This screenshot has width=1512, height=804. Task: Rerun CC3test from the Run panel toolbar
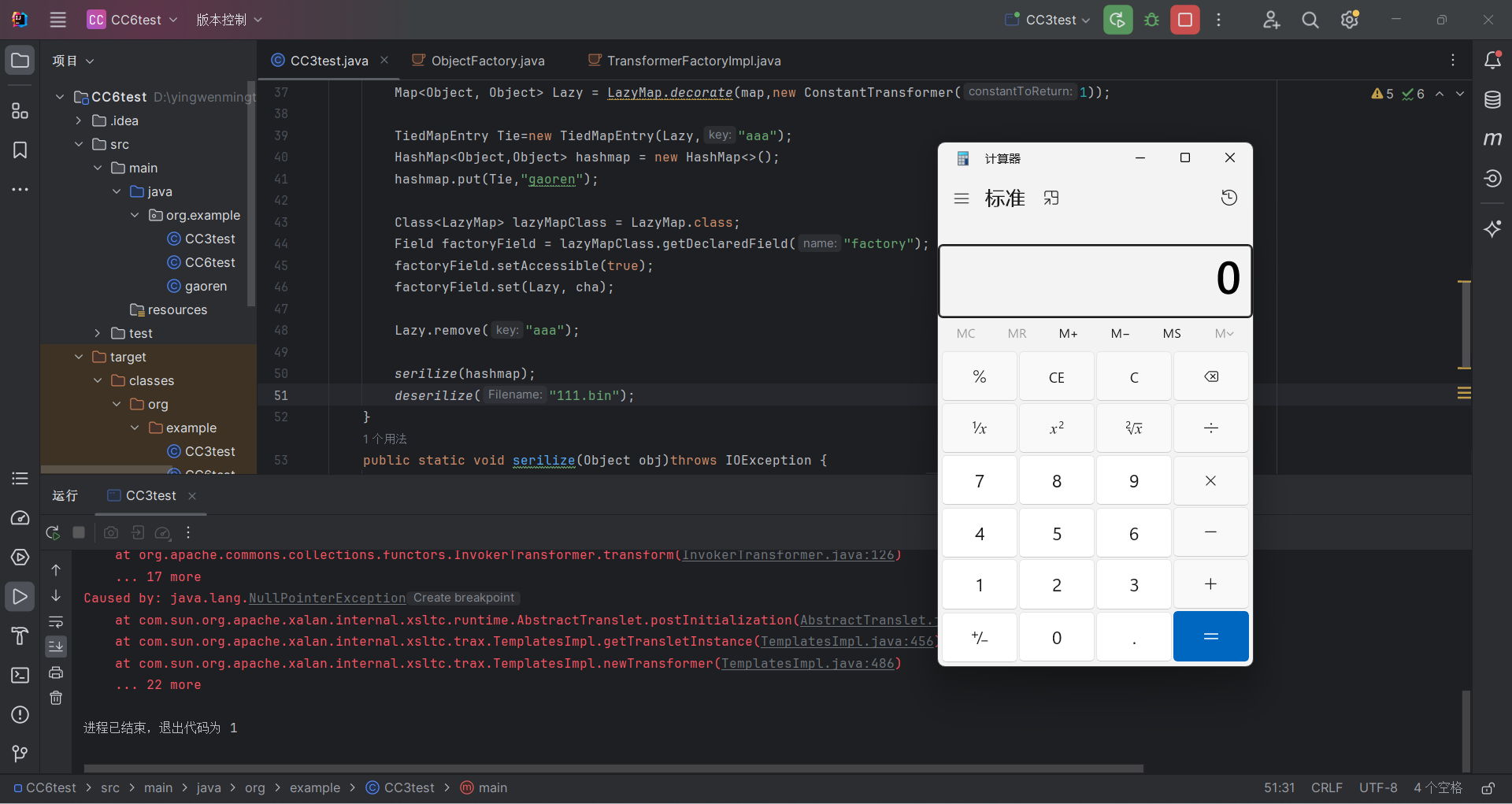coord(53,533)
